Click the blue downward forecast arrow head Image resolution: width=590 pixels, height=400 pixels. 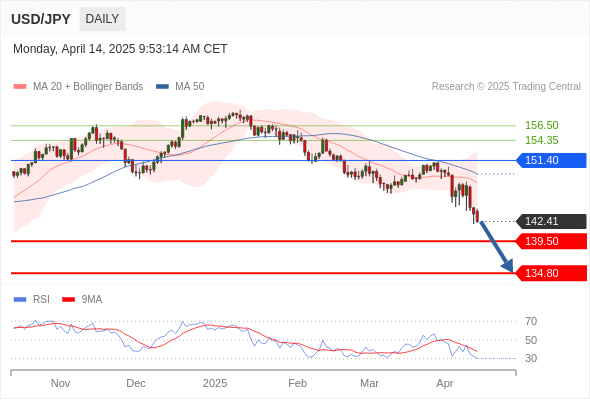coord(508,266)
